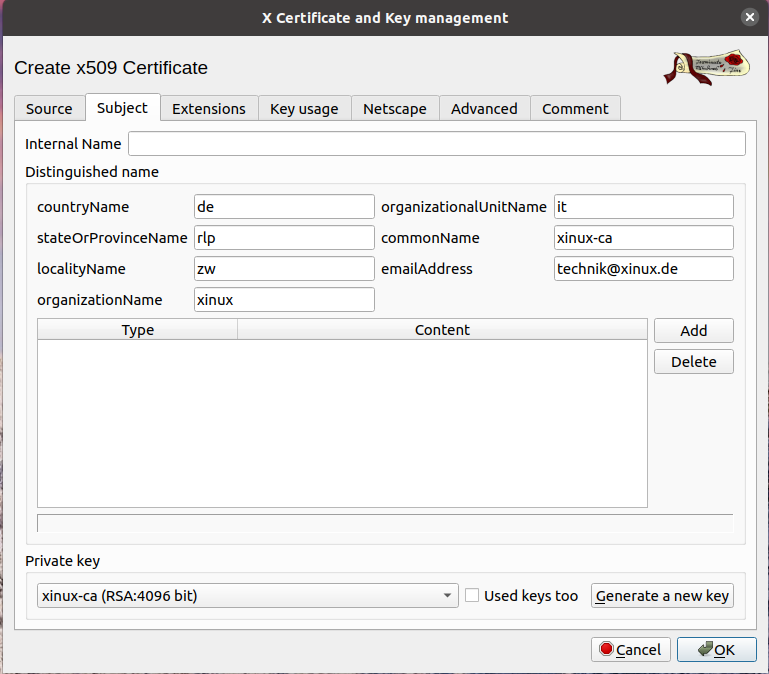Click the emailAddress input field
769x674 pixels.
643,269
